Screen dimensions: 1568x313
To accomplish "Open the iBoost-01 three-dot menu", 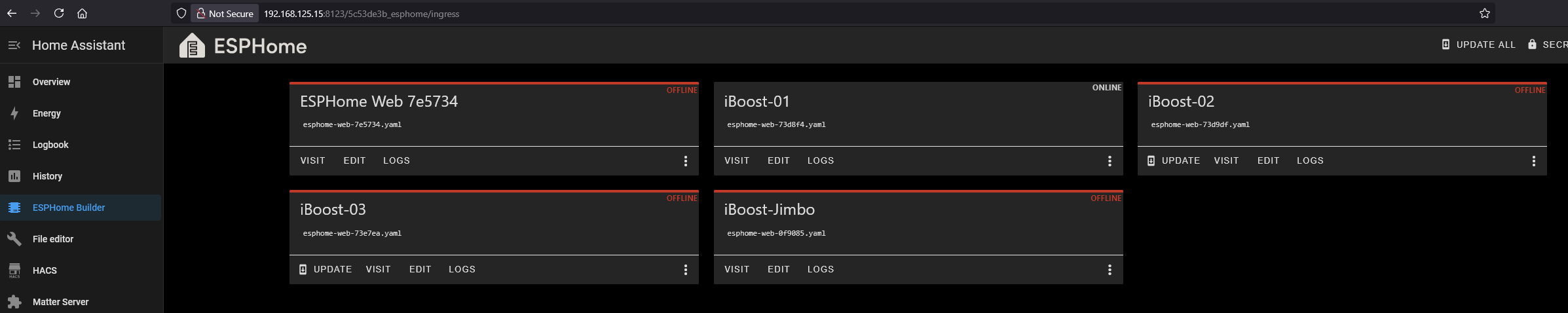I will point(1110,161).
